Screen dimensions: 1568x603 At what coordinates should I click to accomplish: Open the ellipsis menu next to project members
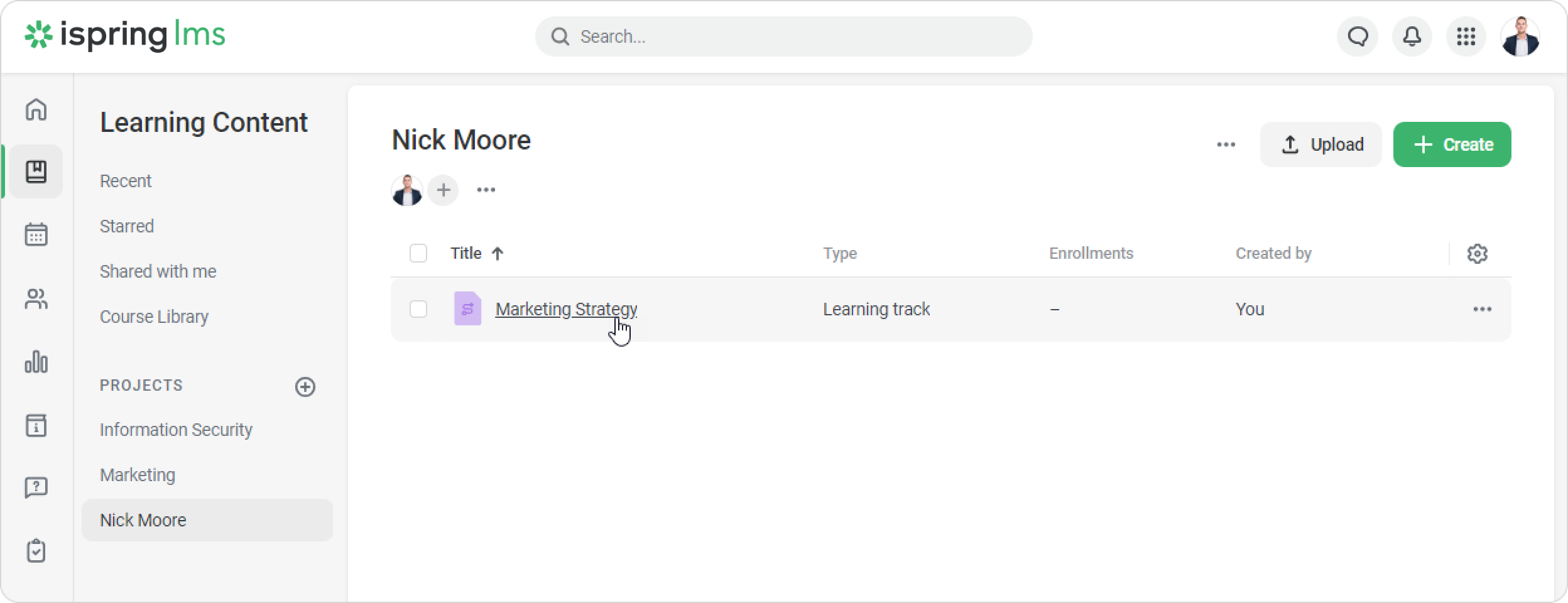486,190
